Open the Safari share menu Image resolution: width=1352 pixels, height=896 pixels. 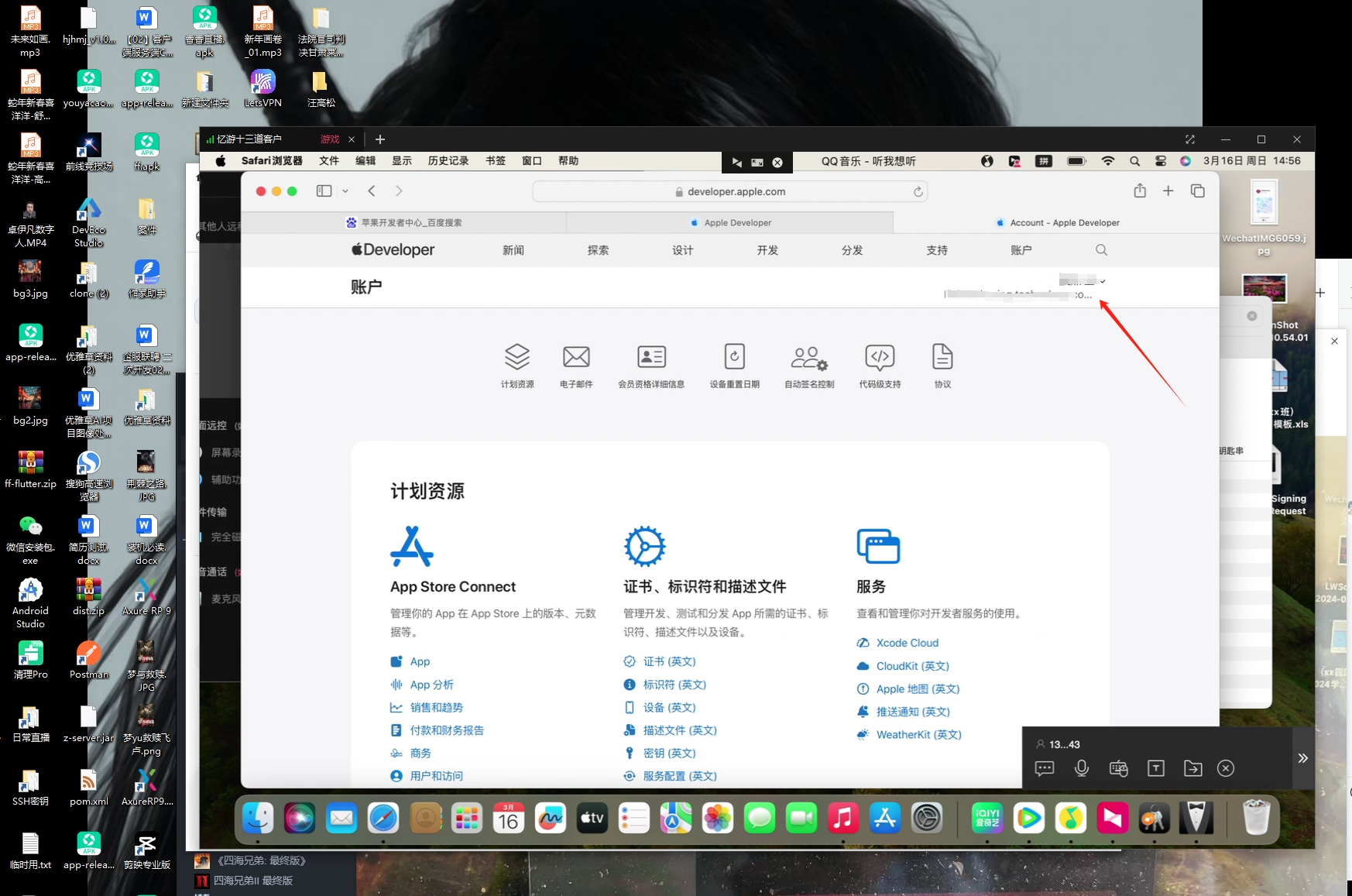[x=1140, y=191]
